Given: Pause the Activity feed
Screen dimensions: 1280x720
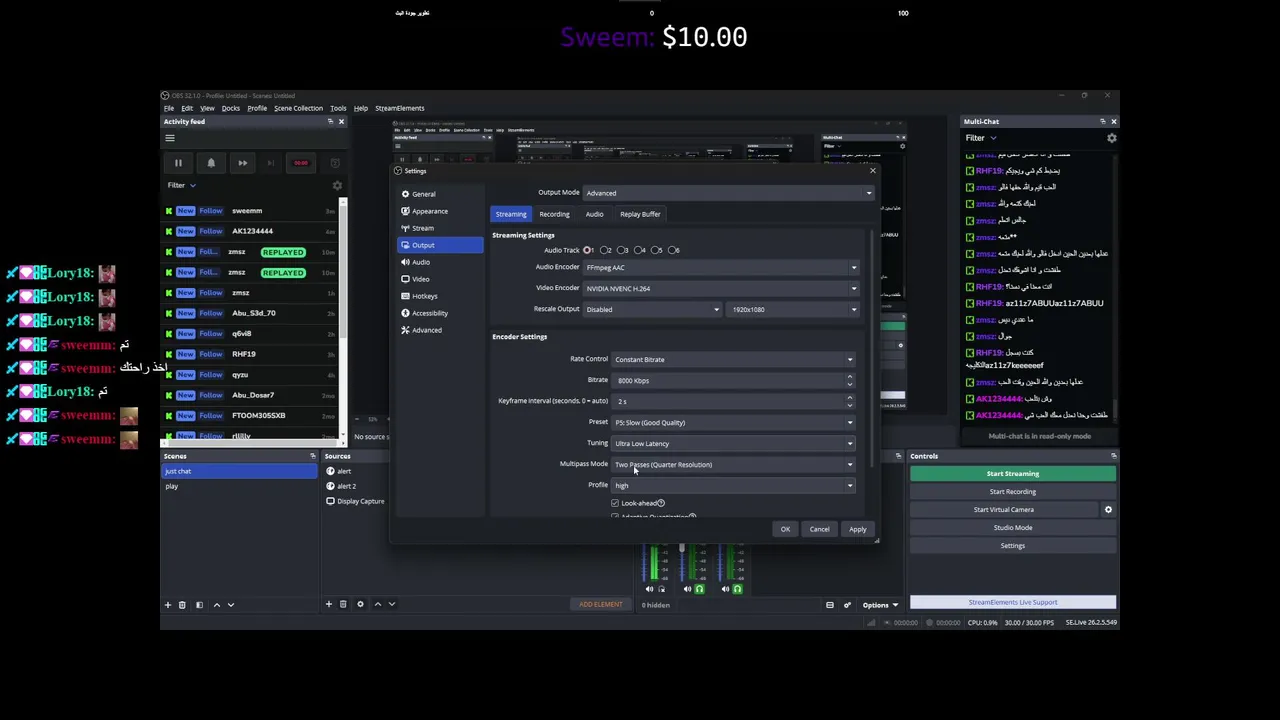Looking at the screenshot, I should [x=178, y=163].
